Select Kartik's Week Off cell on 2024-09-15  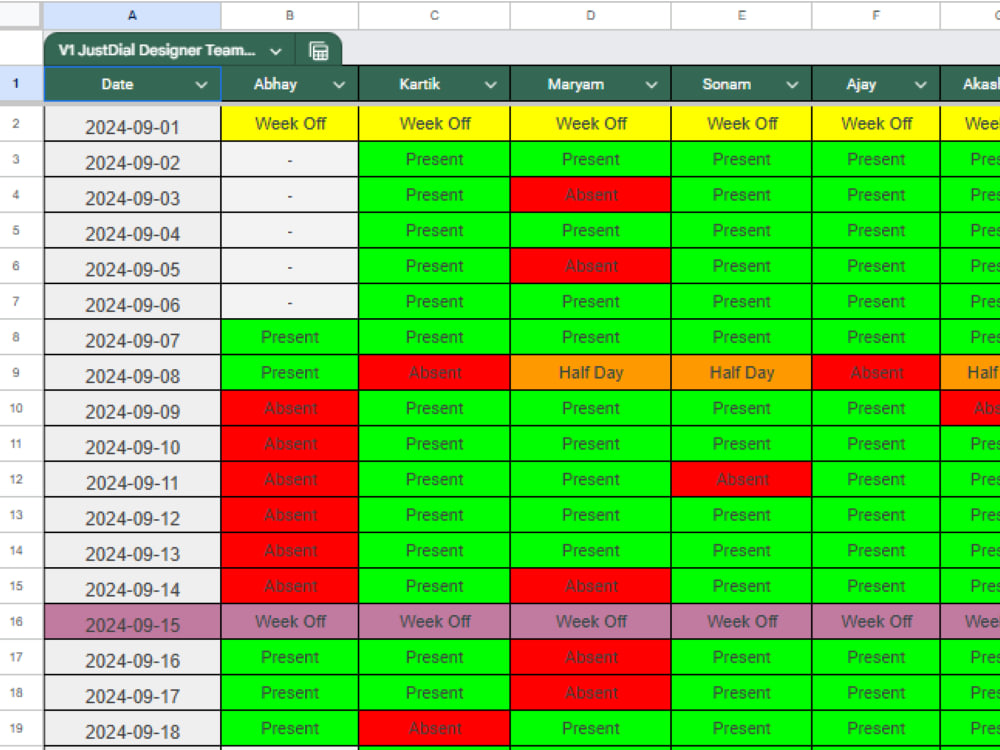[434, 622]
